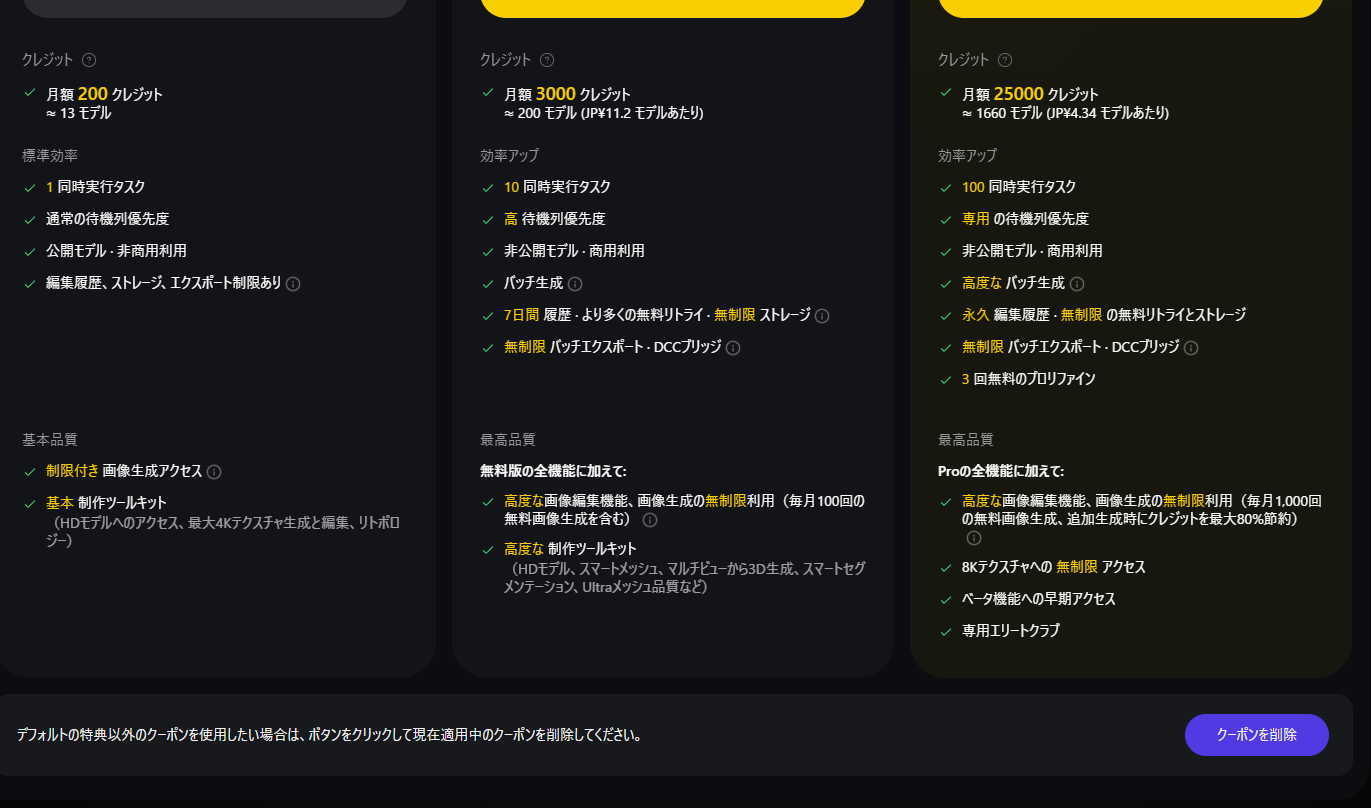Click the クーポンを削除 button
Image resolution: width=1371 pixels, height=808 pixels.
click(x=1257, y=735)
